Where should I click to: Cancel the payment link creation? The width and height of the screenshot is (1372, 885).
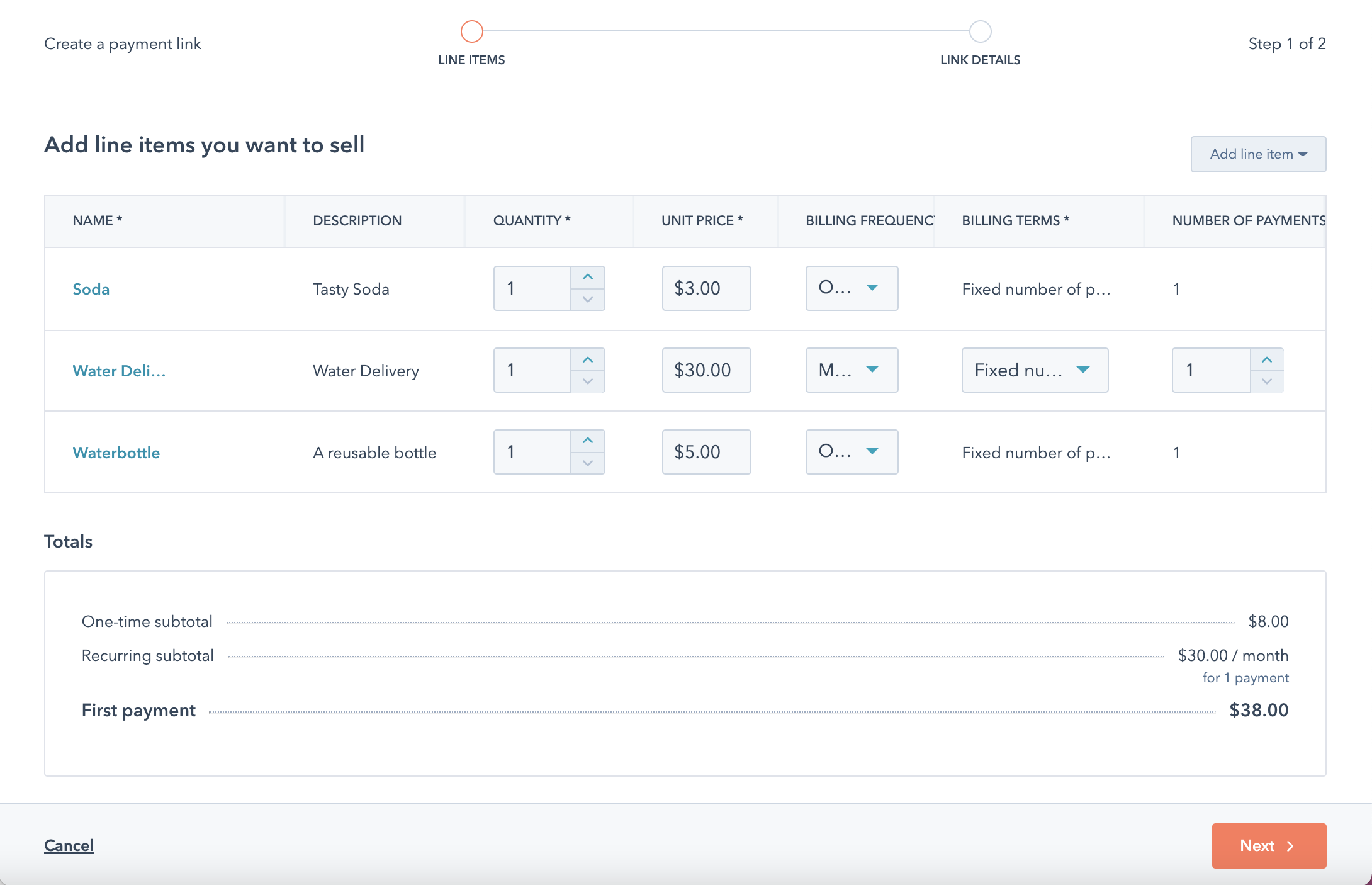pos(69,845)
